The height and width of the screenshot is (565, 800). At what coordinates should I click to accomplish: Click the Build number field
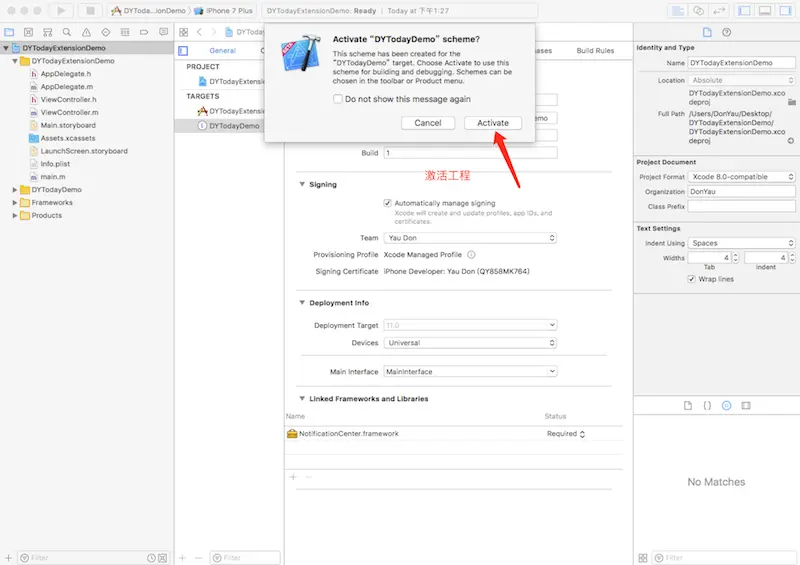point(470,153)
